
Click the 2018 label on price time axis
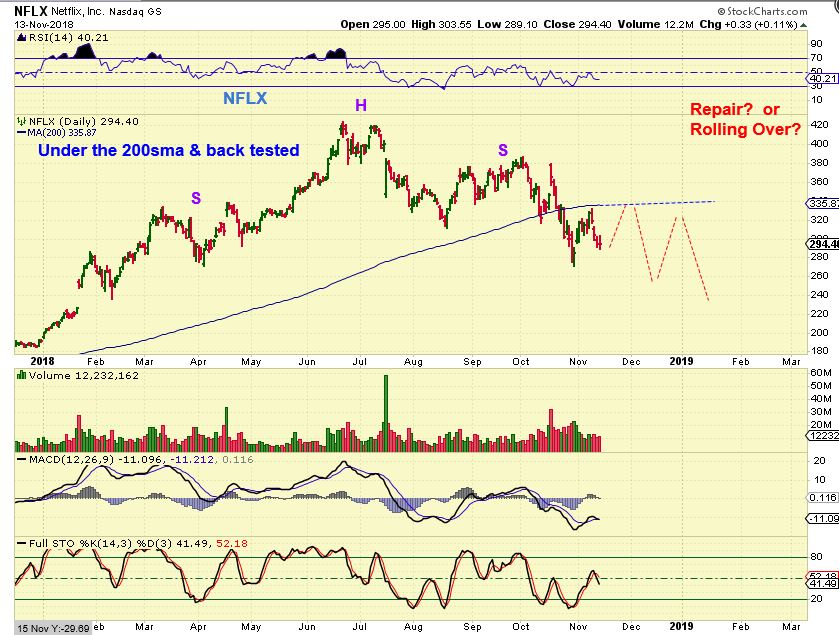coord(42,361)
